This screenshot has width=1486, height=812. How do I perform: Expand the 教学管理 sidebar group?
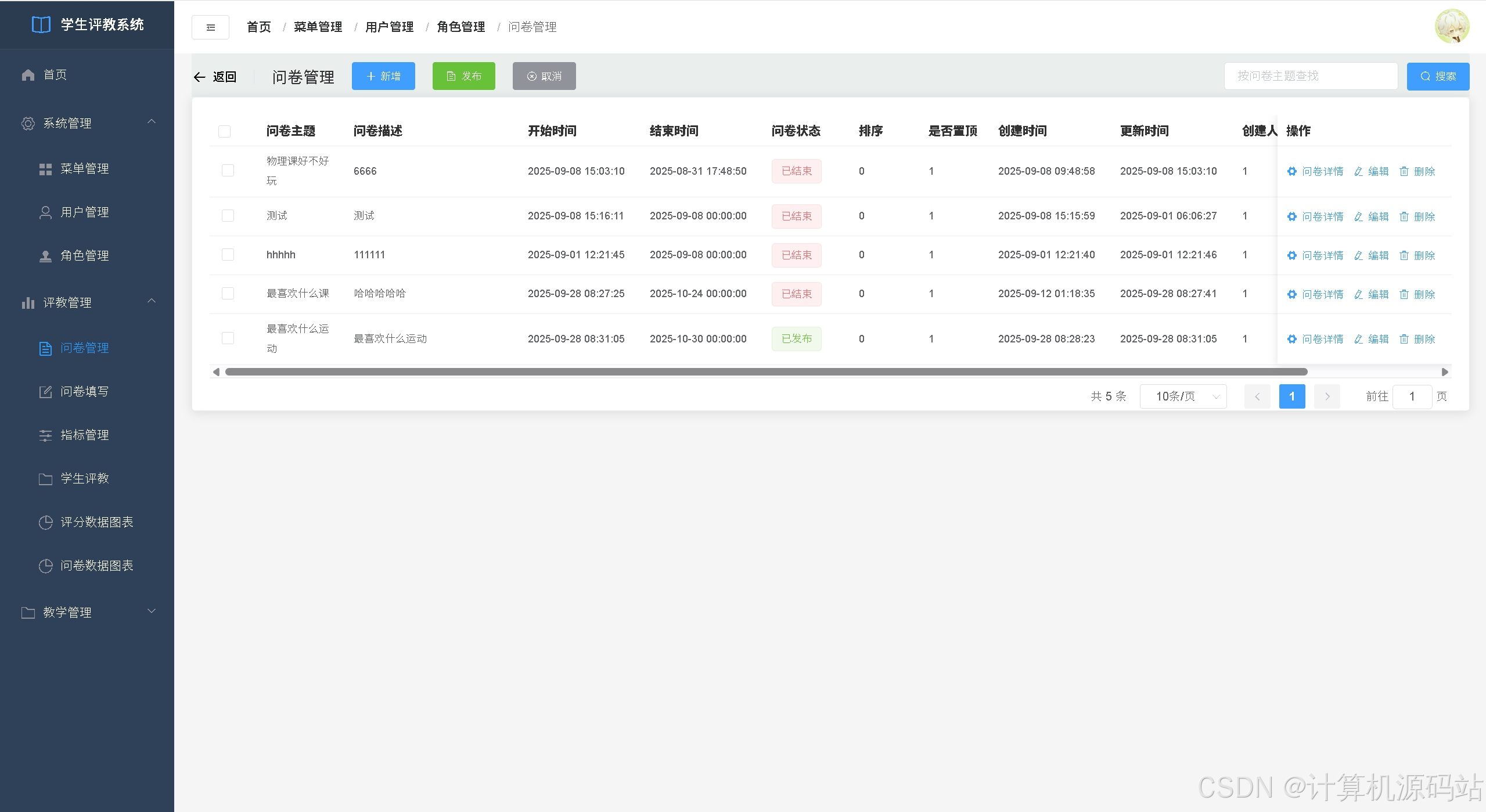87,612
